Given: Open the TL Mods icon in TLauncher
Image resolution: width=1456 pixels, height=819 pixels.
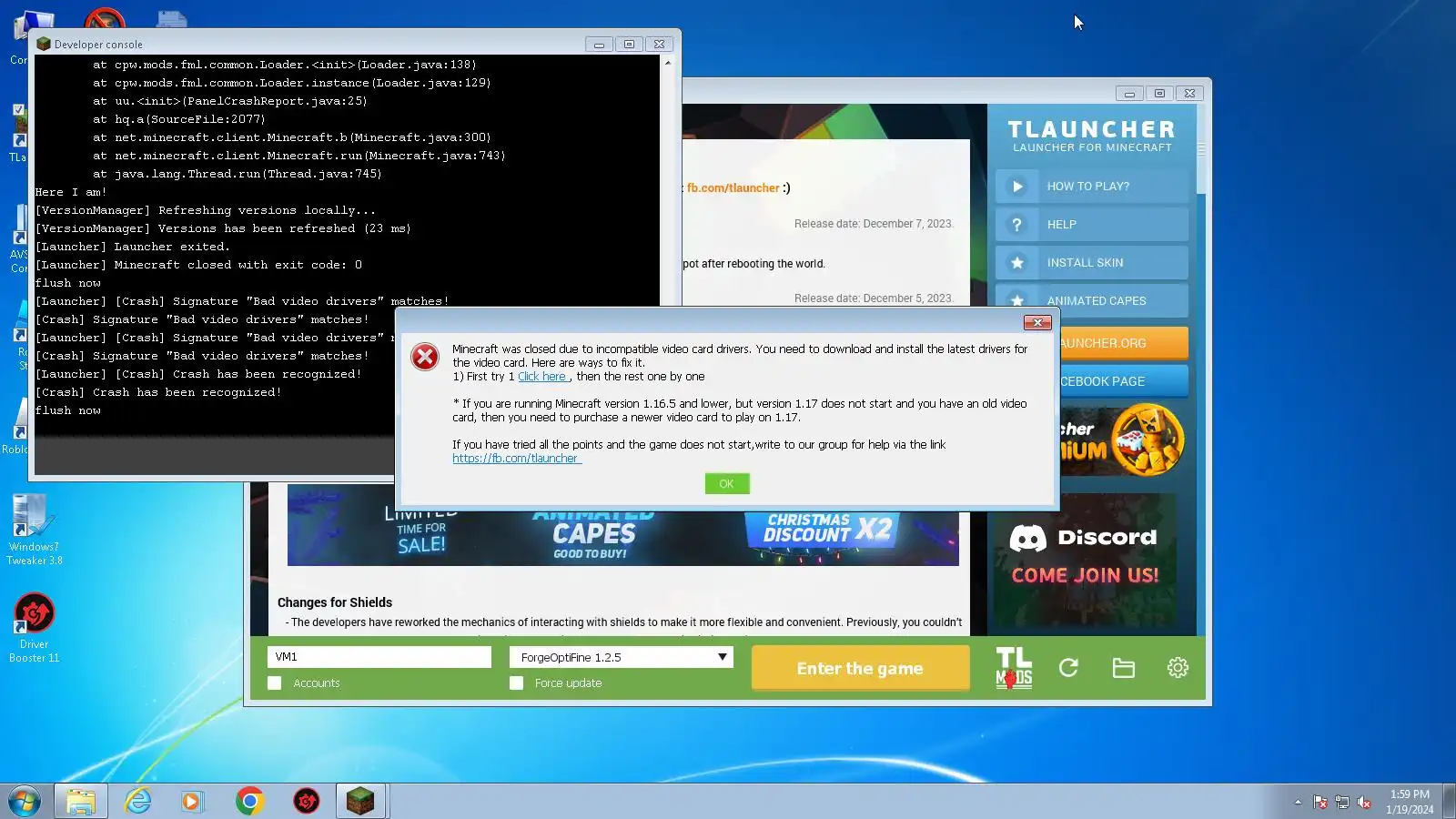Looking at the screenshot, I should (x=1014, y=668).
